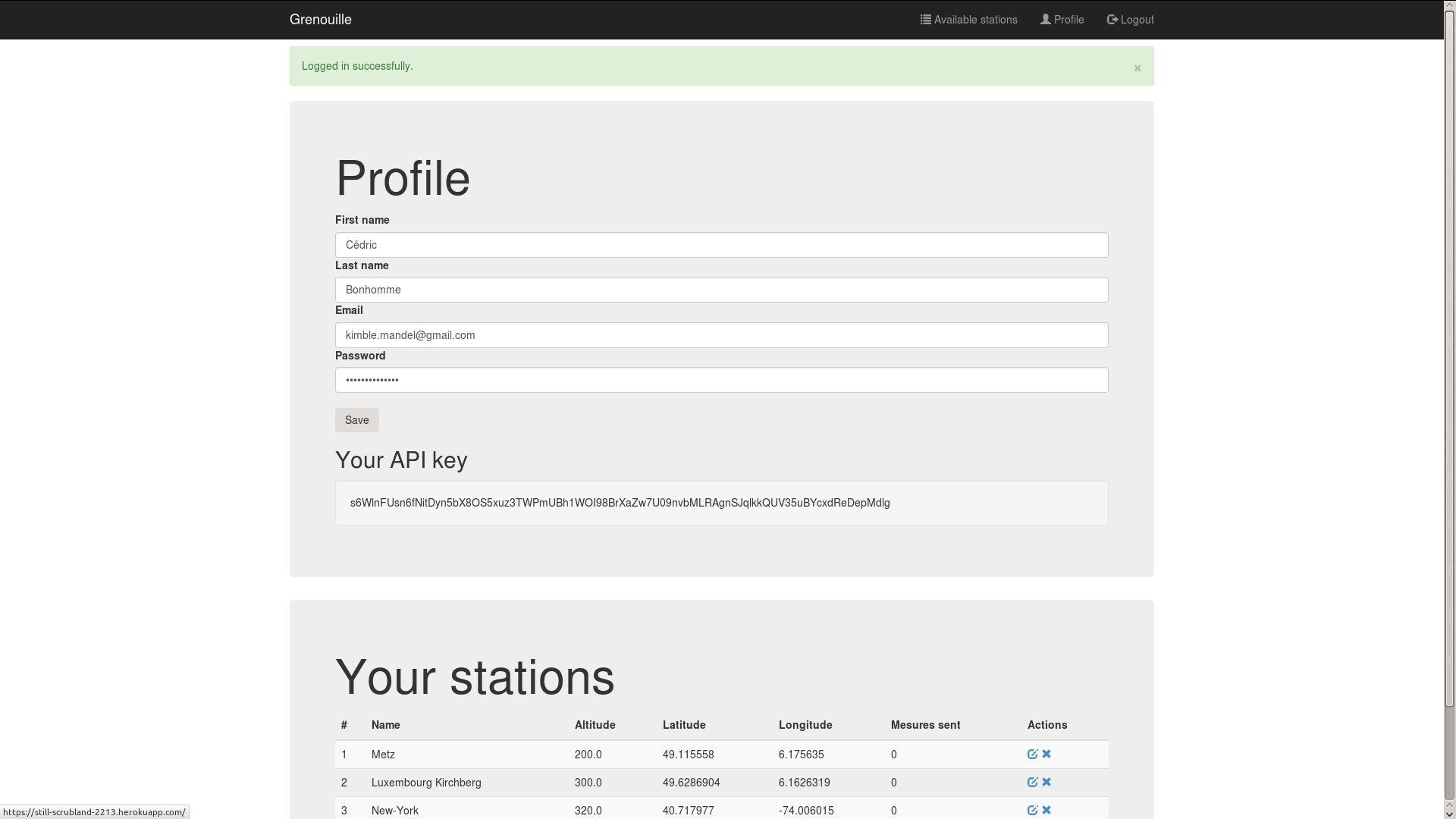The height and width of the screenshot is (819, 1456).
Task: Open the Grenouille home link
Action: click(320, 20)
